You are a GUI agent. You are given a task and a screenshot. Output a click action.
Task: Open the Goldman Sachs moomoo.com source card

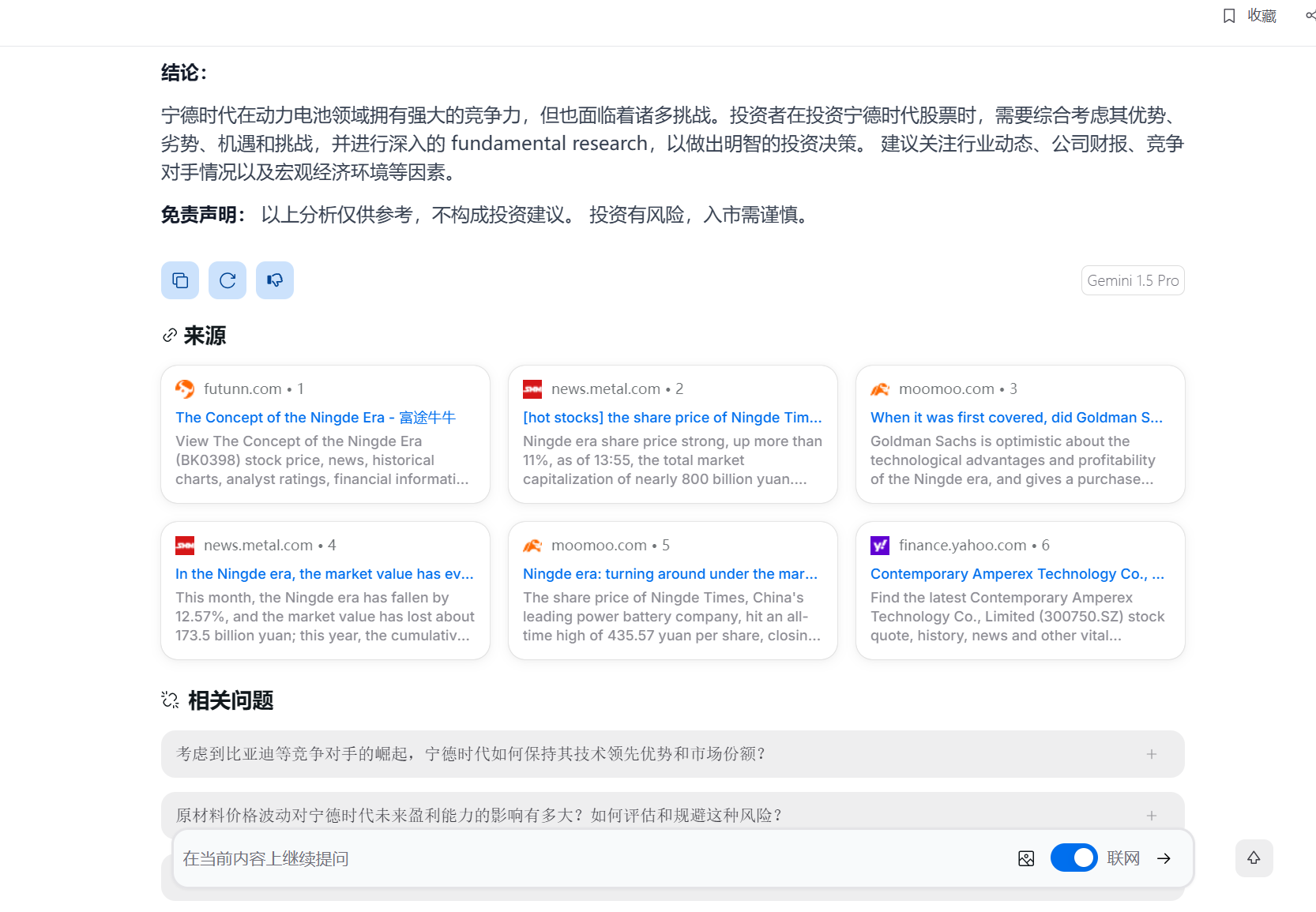click(1020, 433)
